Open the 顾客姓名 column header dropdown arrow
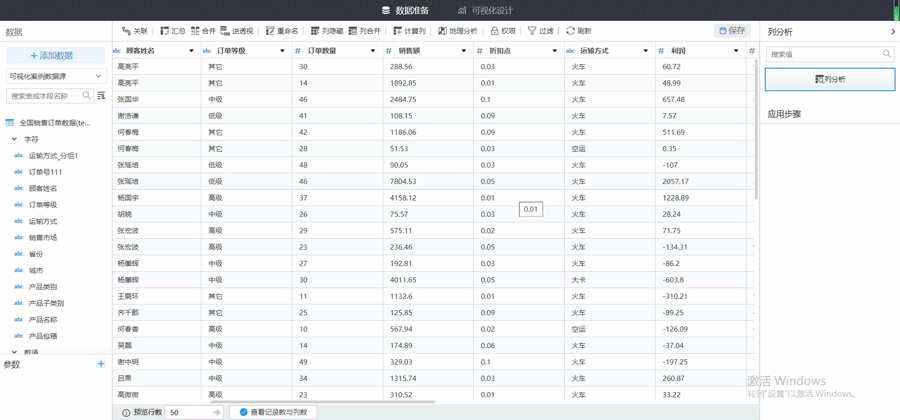This screenshot has height=420, width=900. 191,51
